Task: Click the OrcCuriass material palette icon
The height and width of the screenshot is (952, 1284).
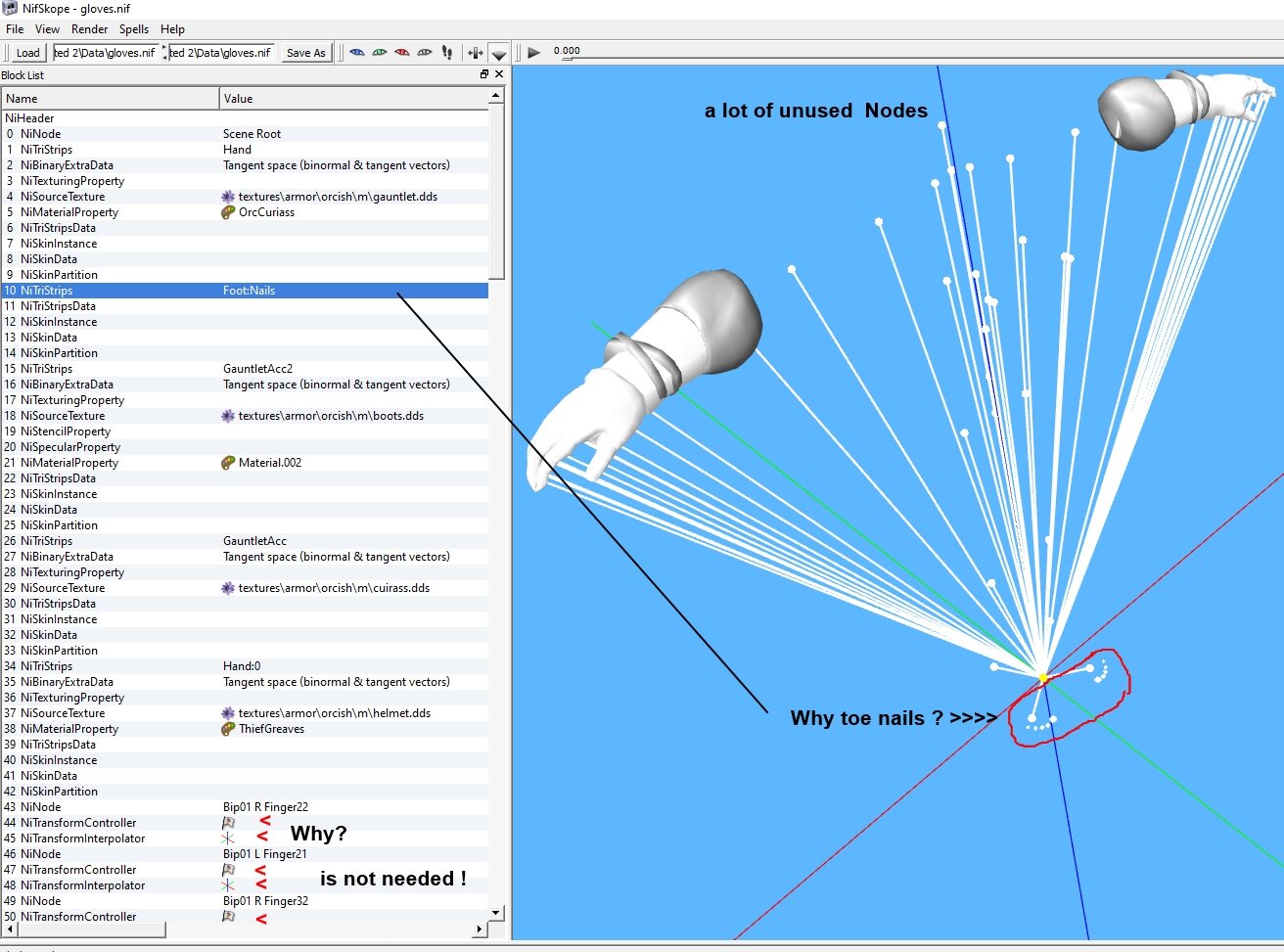Action: point(228,212)
